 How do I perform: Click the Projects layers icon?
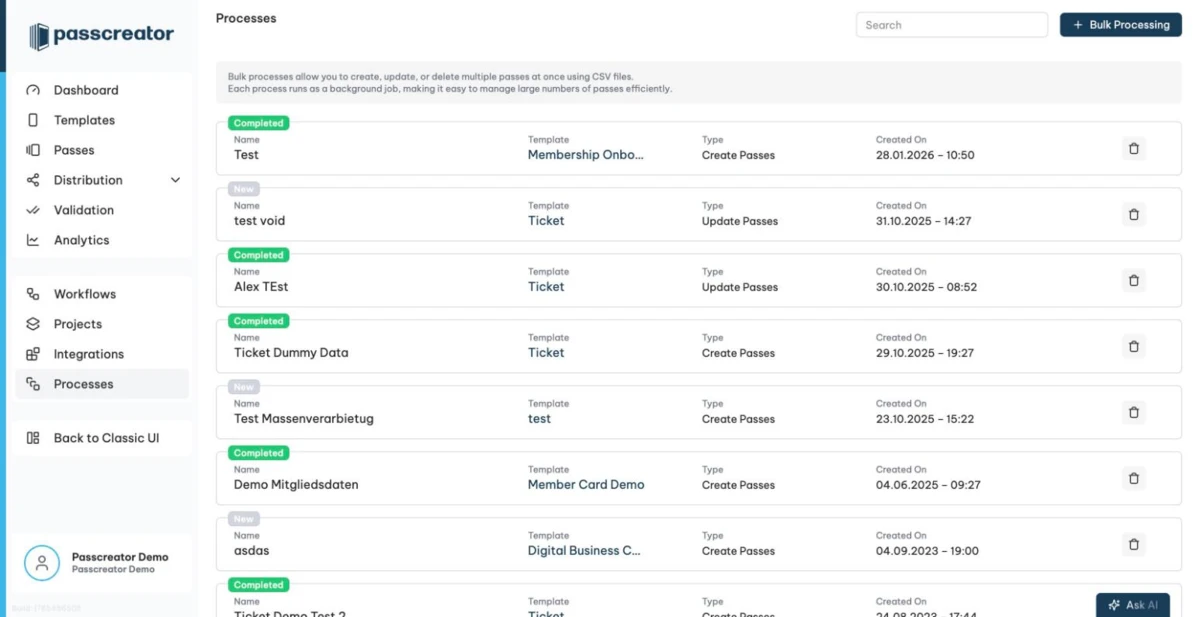pyautogui.click(x=33, y=324)
